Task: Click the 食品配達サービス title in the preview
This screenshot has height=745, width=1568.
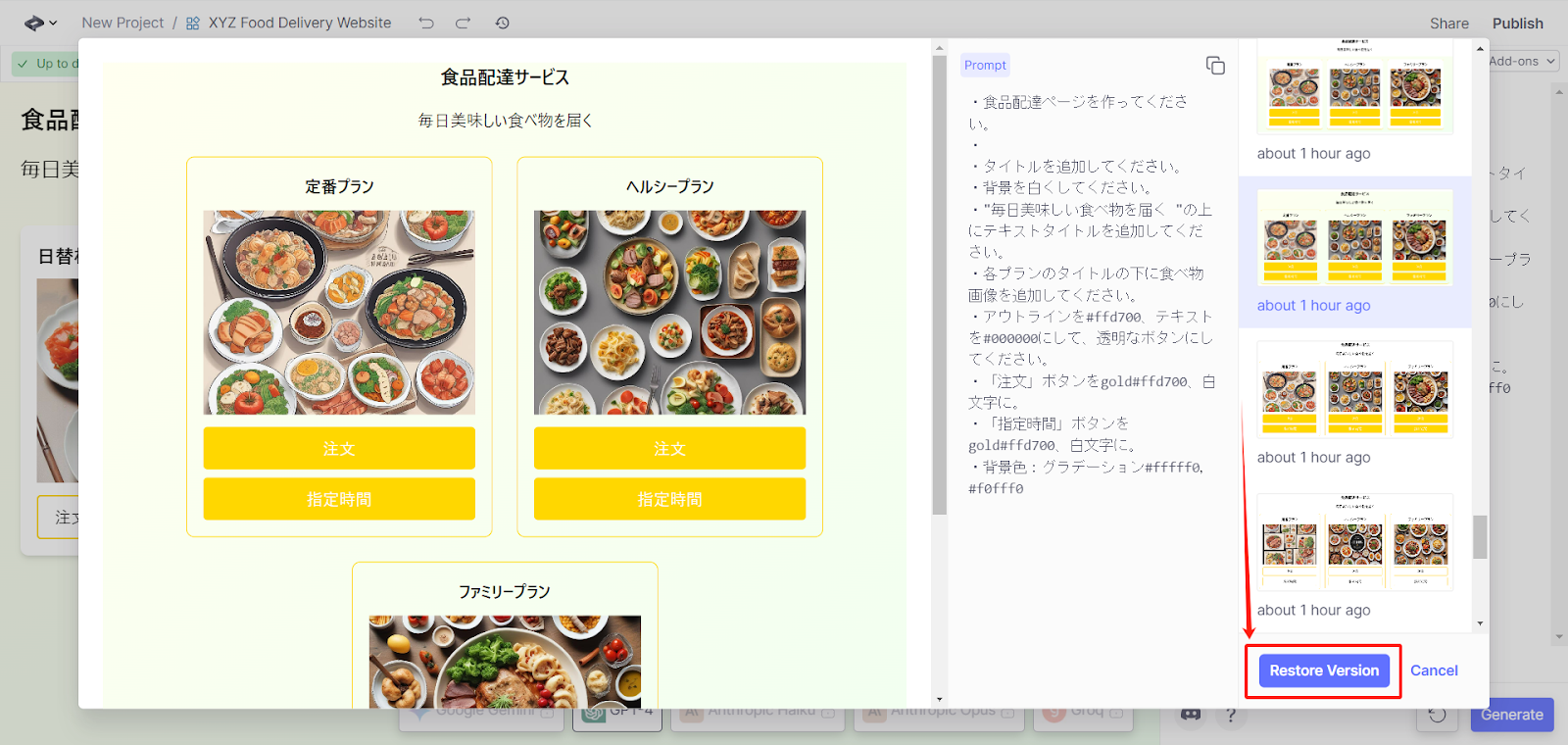Action: 505,77
